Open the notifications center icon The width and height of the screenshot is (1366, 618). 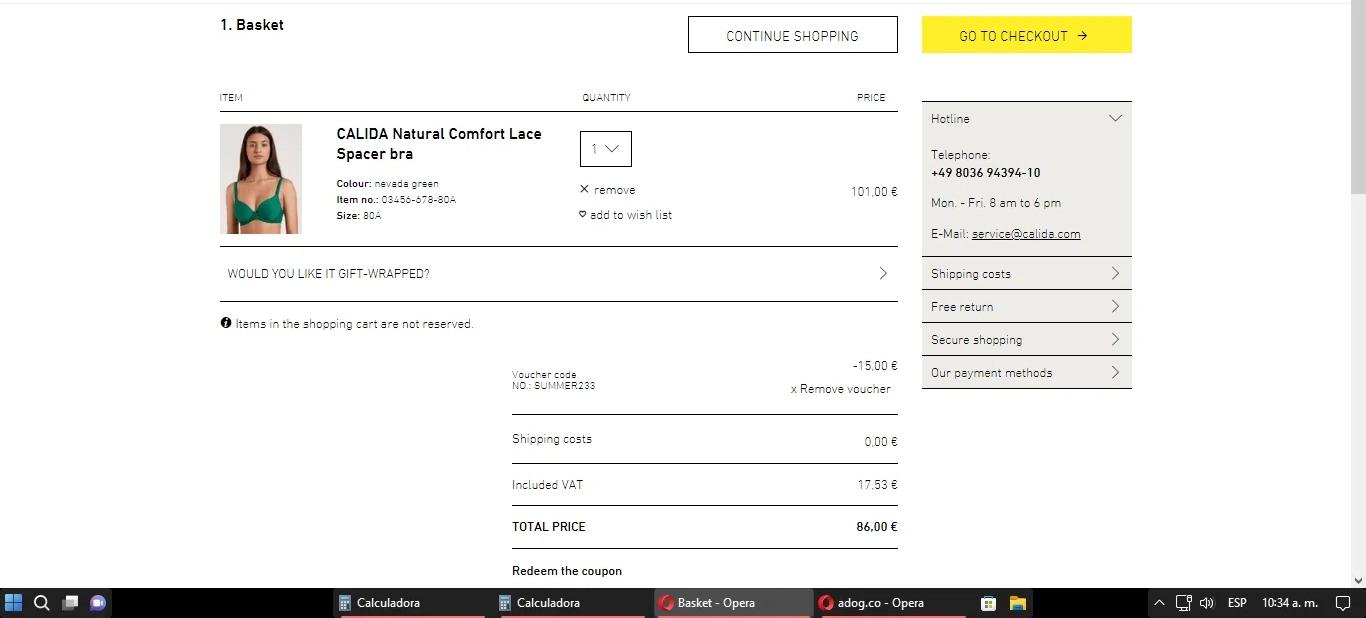(x=1343, y=603)
